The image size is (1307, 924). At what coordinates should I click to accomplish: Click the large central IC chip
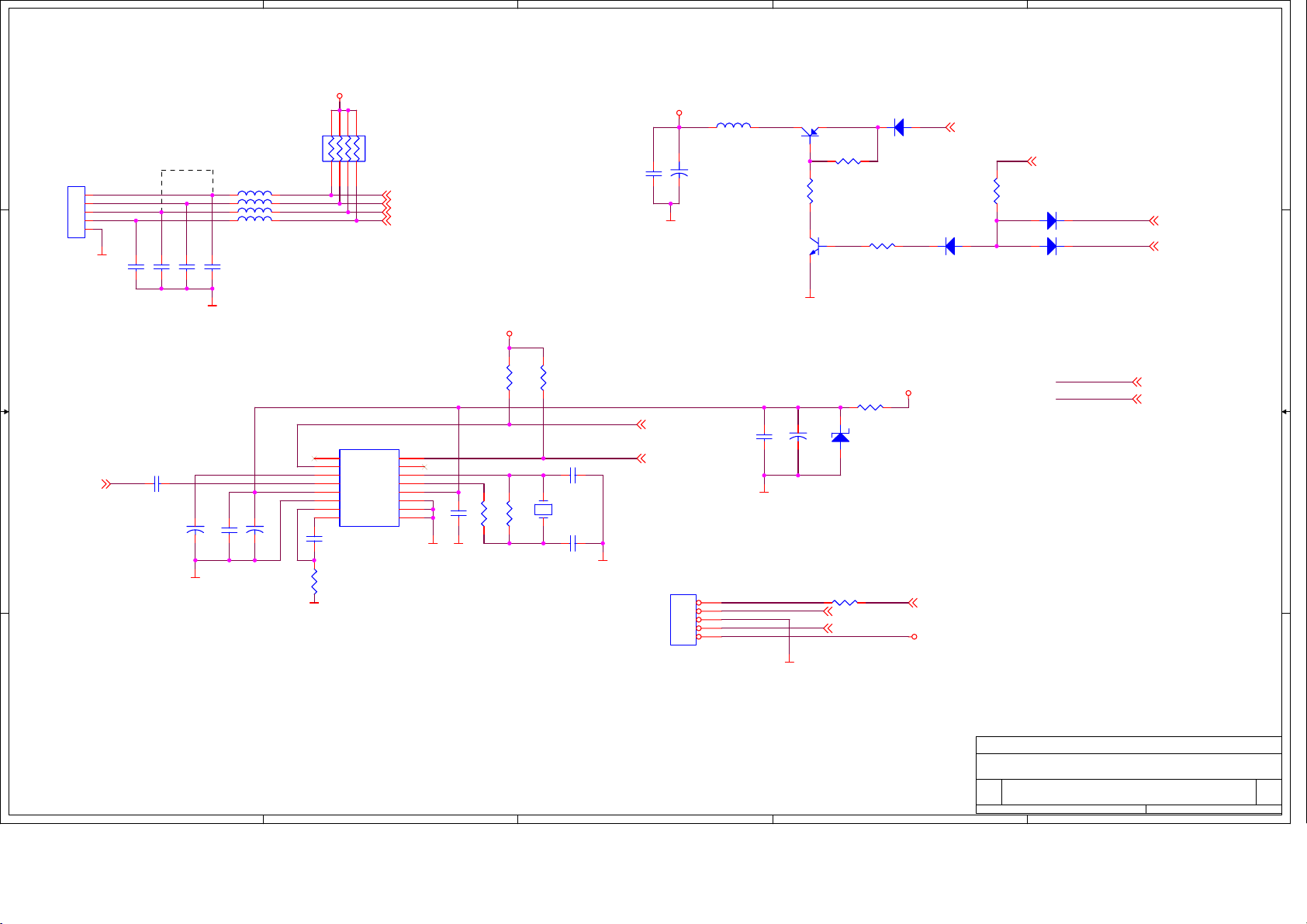(369, 488)
